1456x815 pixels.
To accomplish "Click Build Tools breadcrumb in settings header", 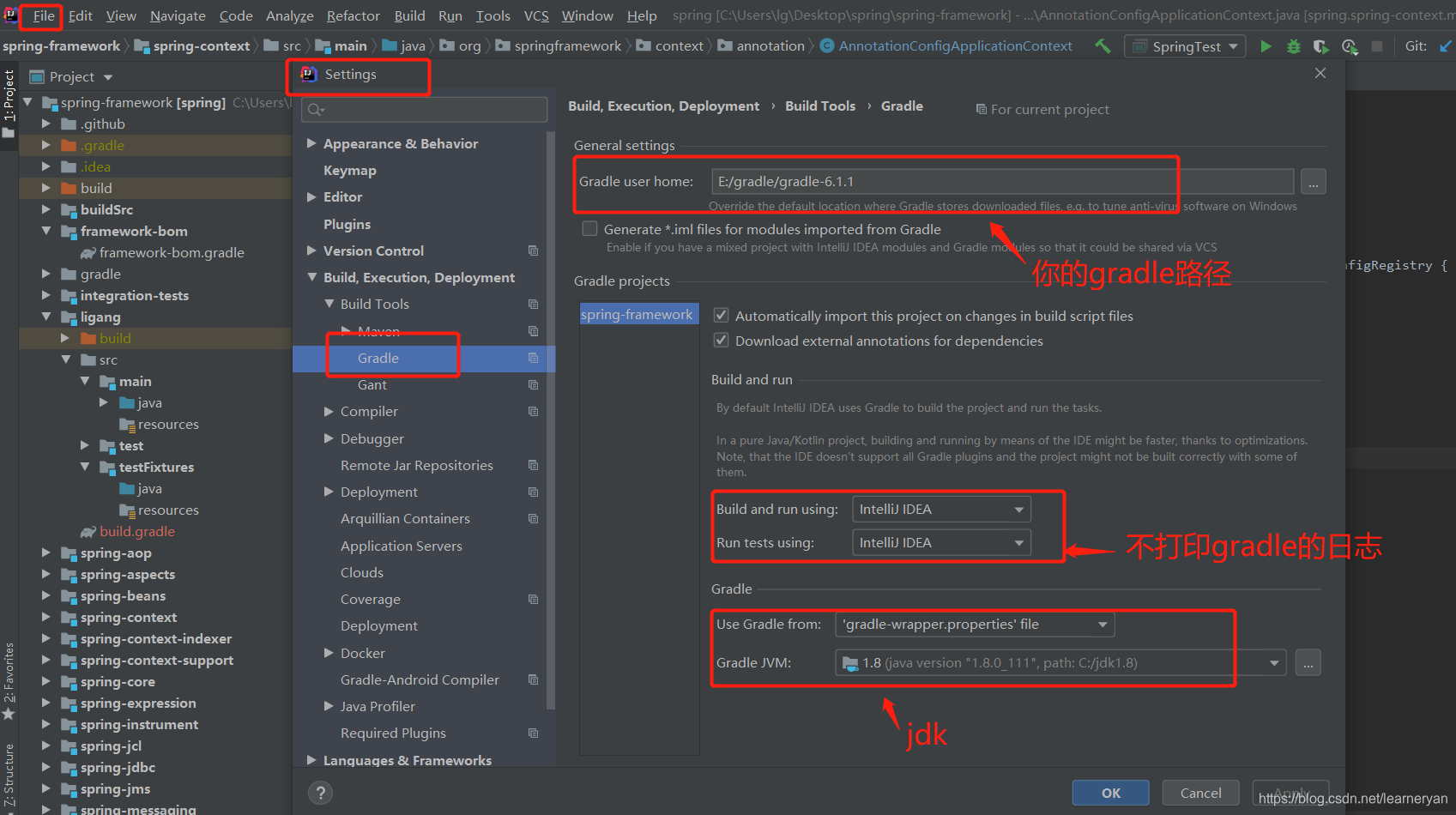I will [x=820, y=106].
